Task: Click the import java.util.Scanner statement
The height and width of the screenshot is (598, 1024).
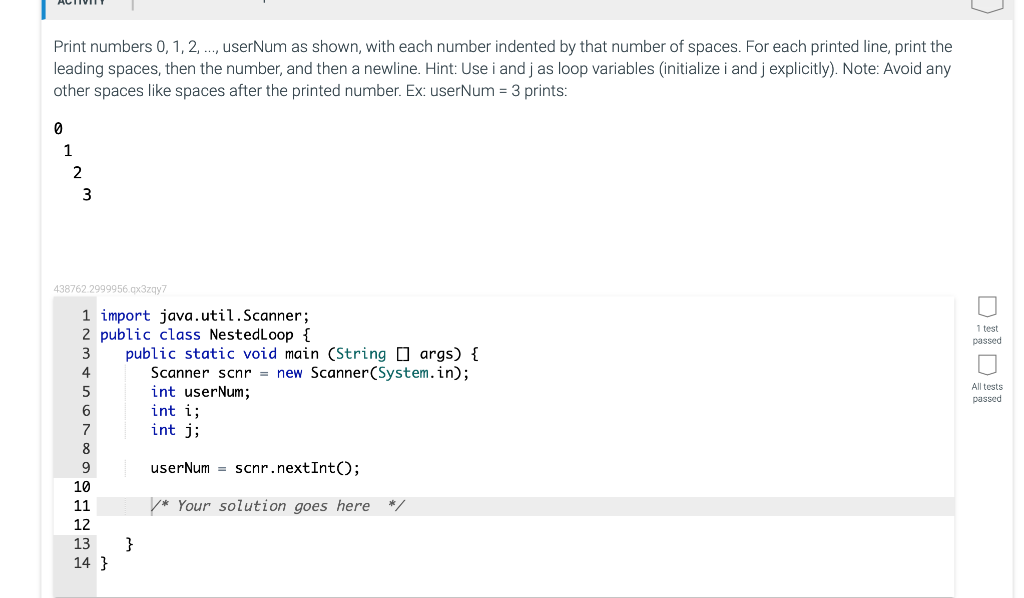Action: (207, 315)
